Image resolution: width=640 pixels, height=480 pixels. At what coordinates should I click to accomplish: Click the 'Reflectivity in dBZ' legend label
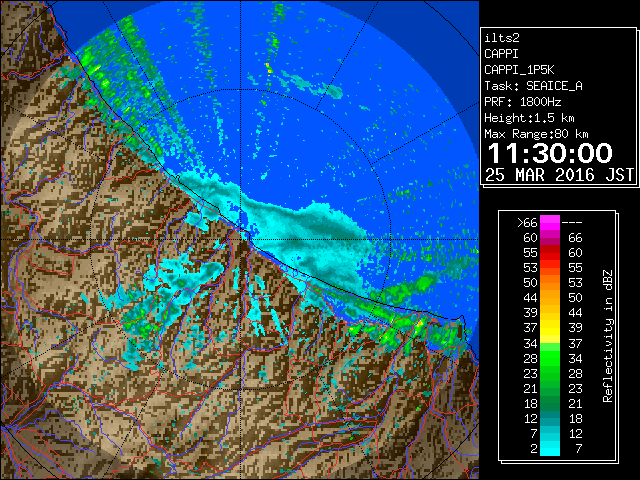click(608, 336)
